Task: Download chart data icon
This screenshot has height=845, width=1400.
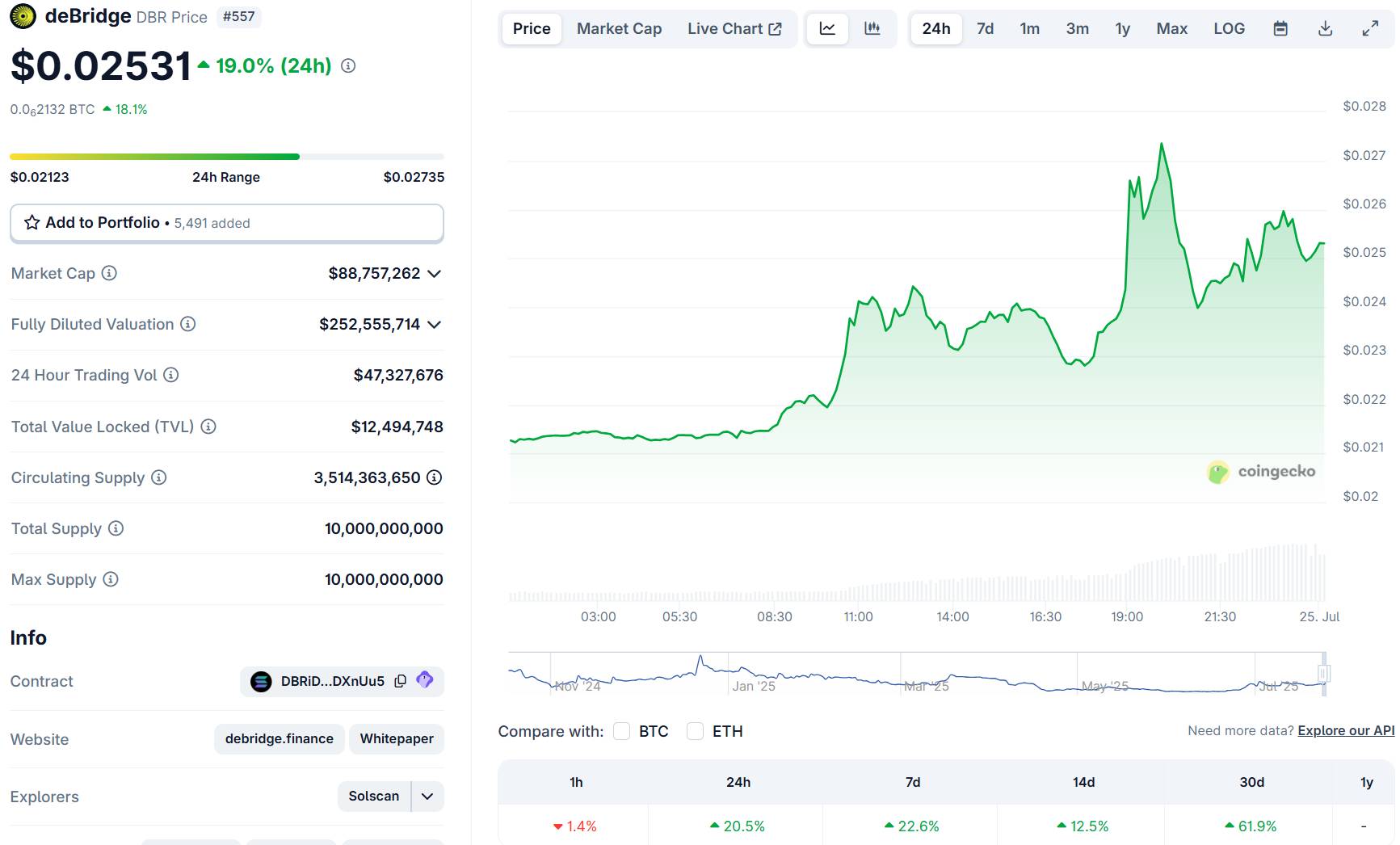Action: point(1326,28)
